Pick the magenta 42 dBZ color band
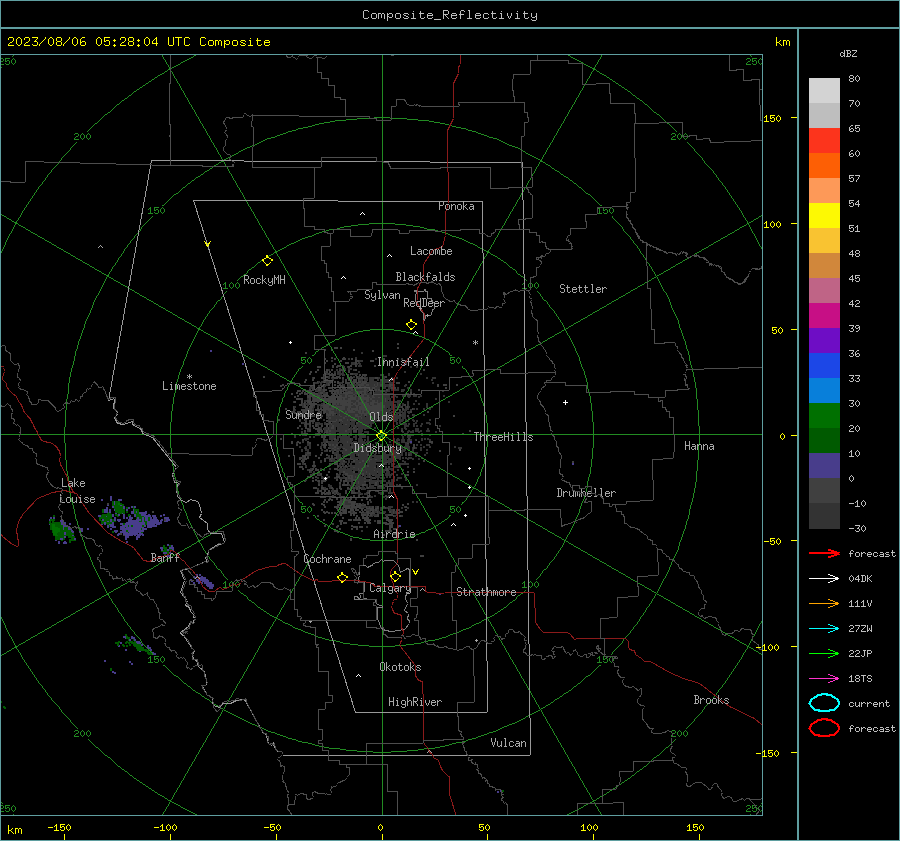 click(x=824, y=315)
